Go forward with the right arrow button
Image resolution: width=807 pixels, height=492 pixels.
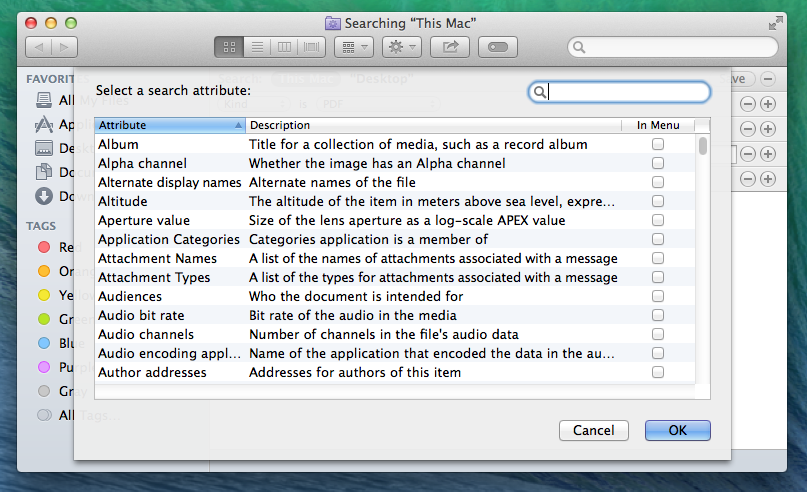coord(64,47)
